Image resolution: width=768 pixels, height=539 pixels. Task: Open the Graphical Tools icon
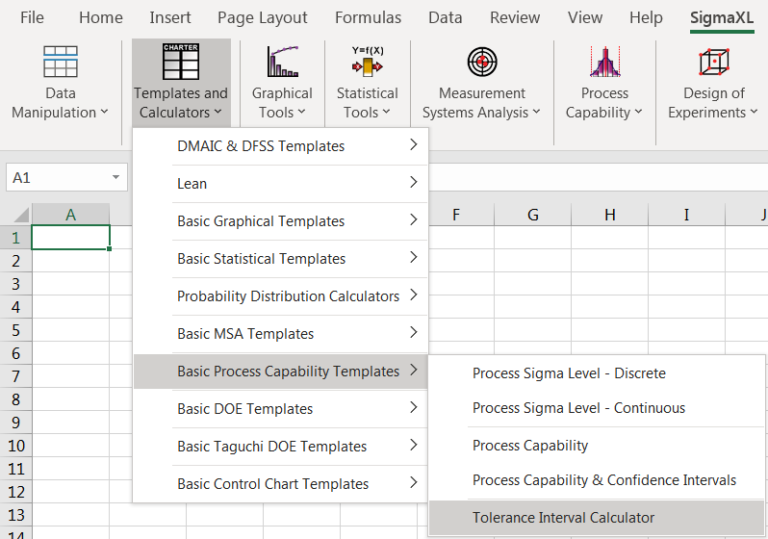(x=282, y=62)
